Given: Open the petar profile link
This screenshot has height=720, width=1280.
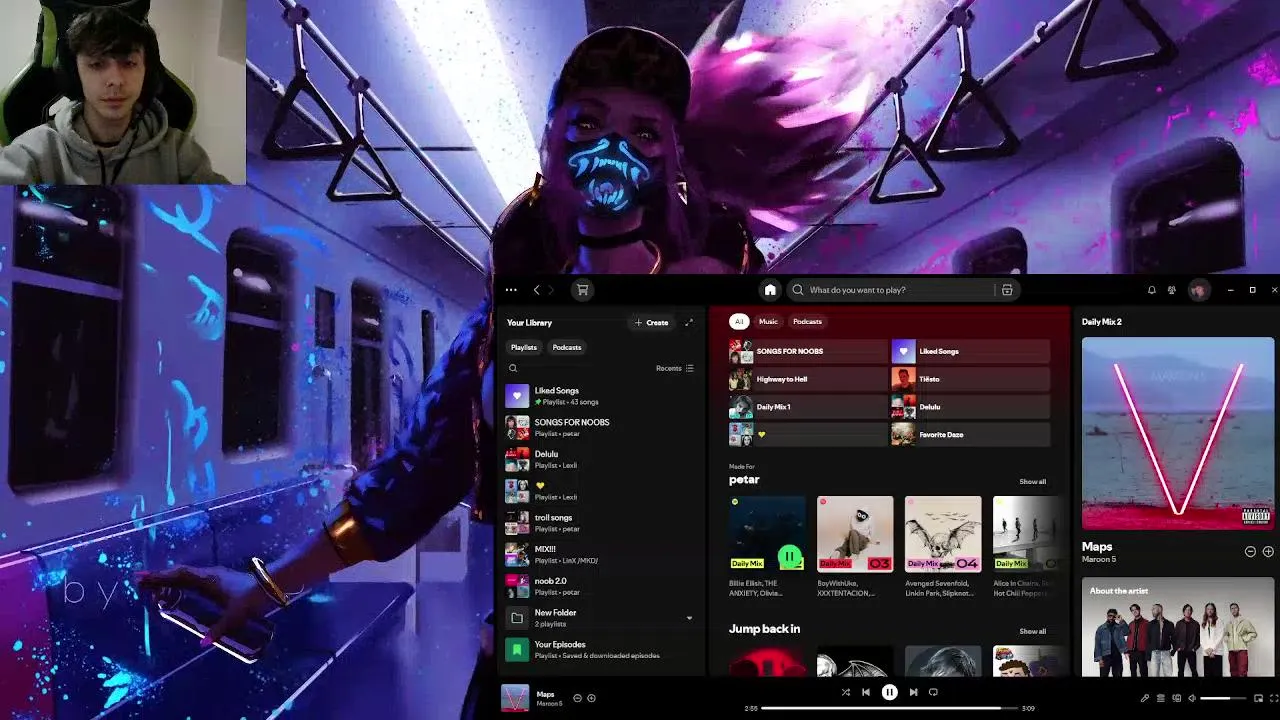Looking at the screenshot, I should [744, 480].
